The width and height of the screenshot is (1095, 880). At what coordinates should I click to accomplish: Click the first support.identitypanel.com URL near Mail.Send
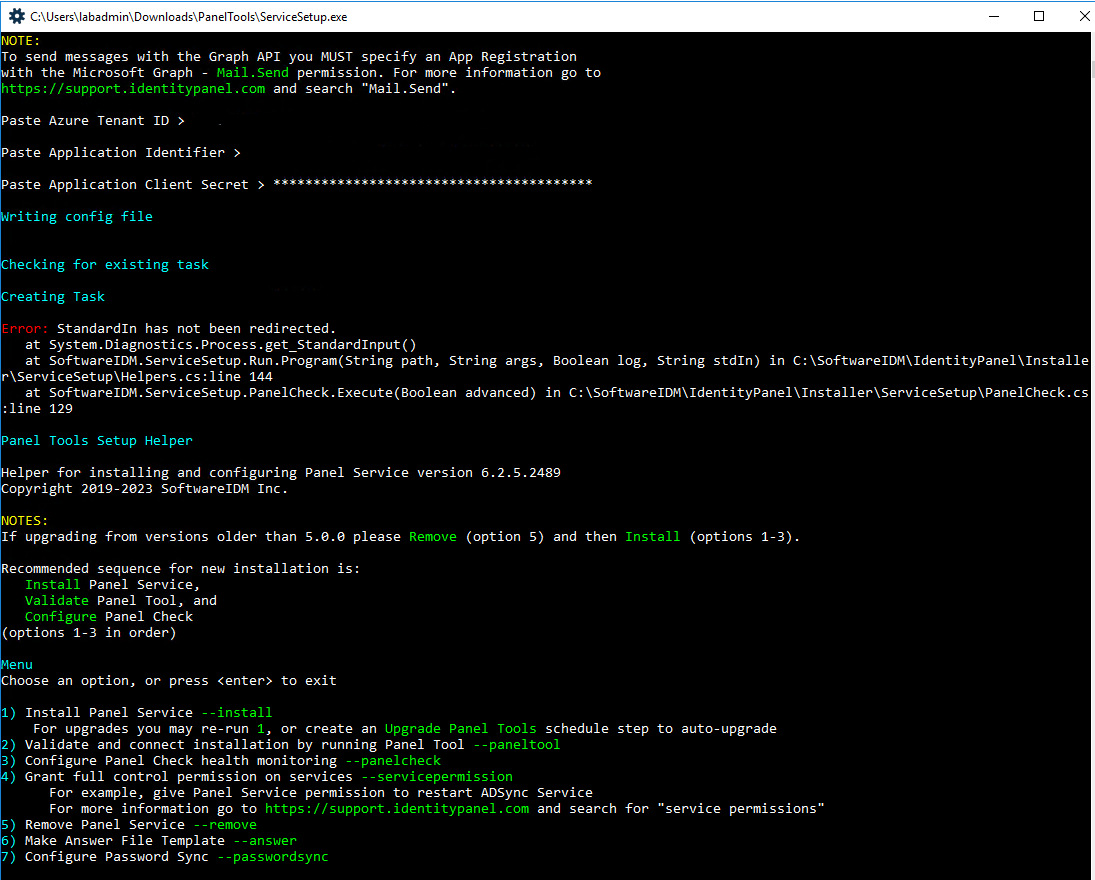133,89
